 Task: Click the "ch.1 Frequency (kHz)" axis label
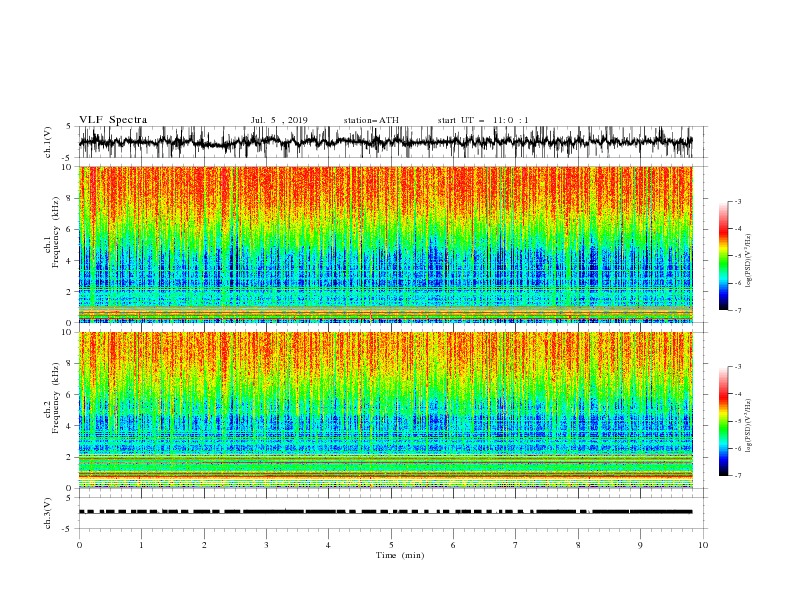pyautogui.click(x=52, y=232)
